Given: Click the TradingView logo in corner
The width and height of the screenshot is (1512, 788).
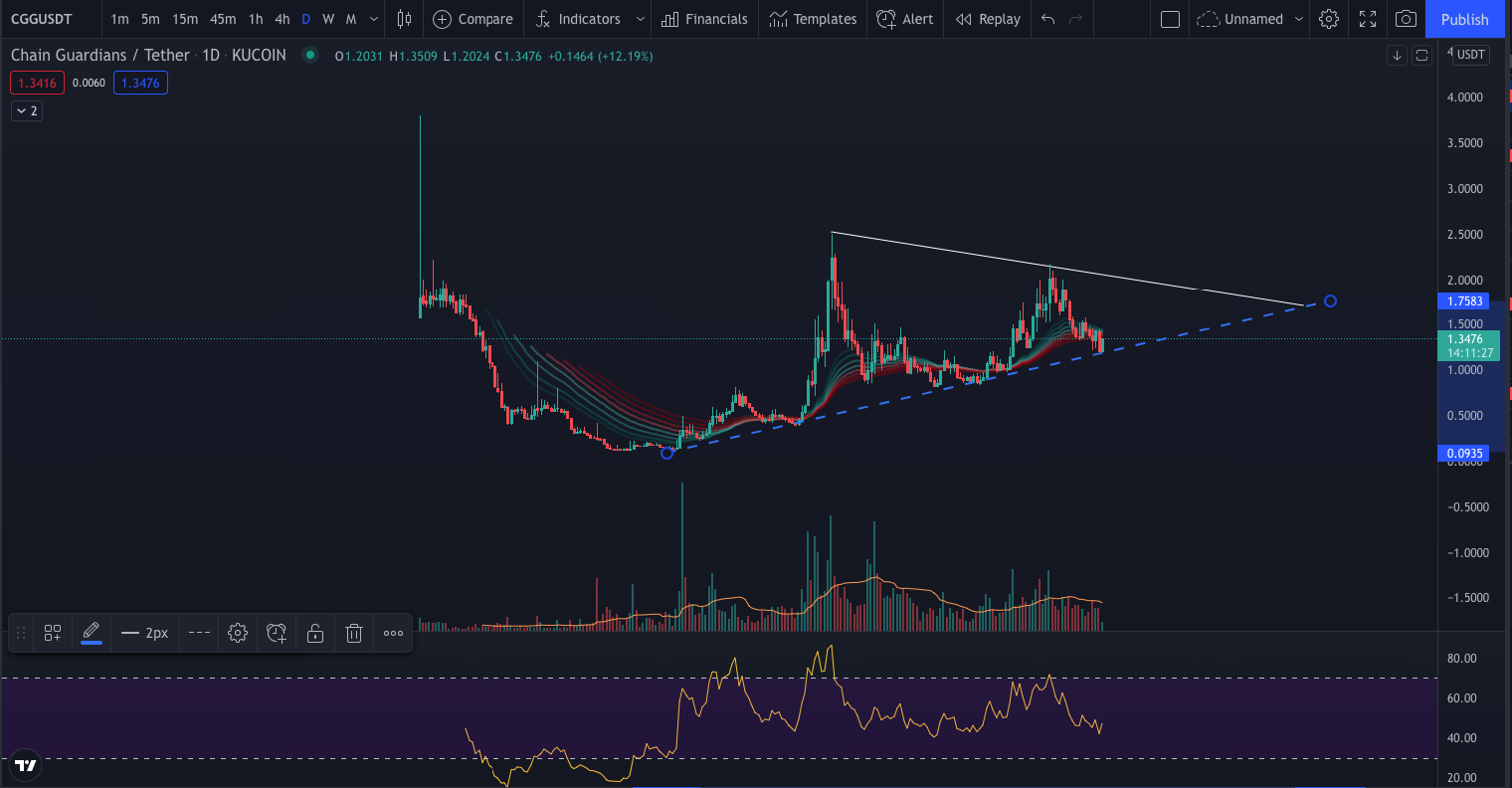Looking at the screenshot, I should point(26,765).
